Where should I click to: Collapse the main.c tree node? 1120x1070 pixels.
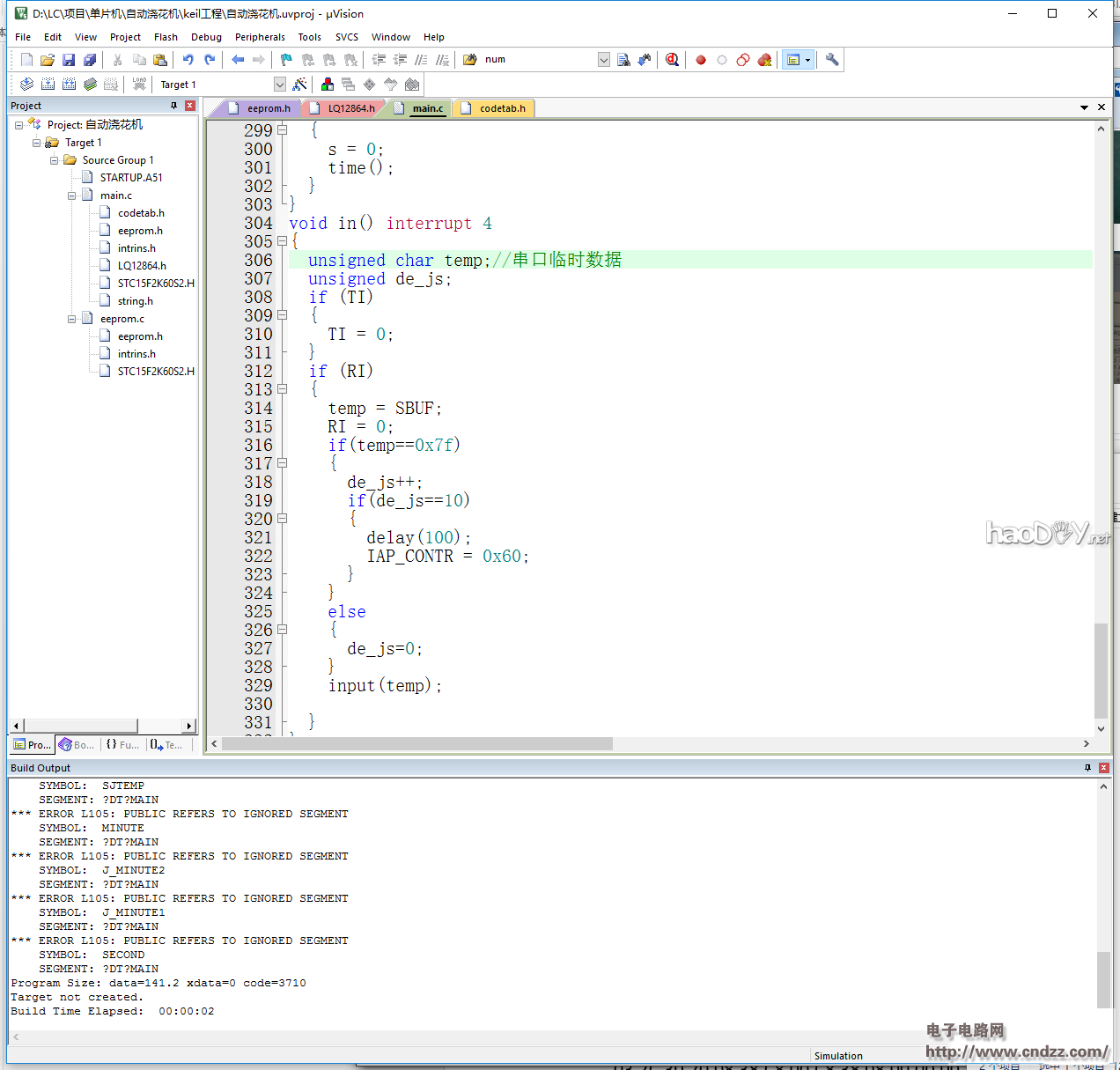pos(72,196)
